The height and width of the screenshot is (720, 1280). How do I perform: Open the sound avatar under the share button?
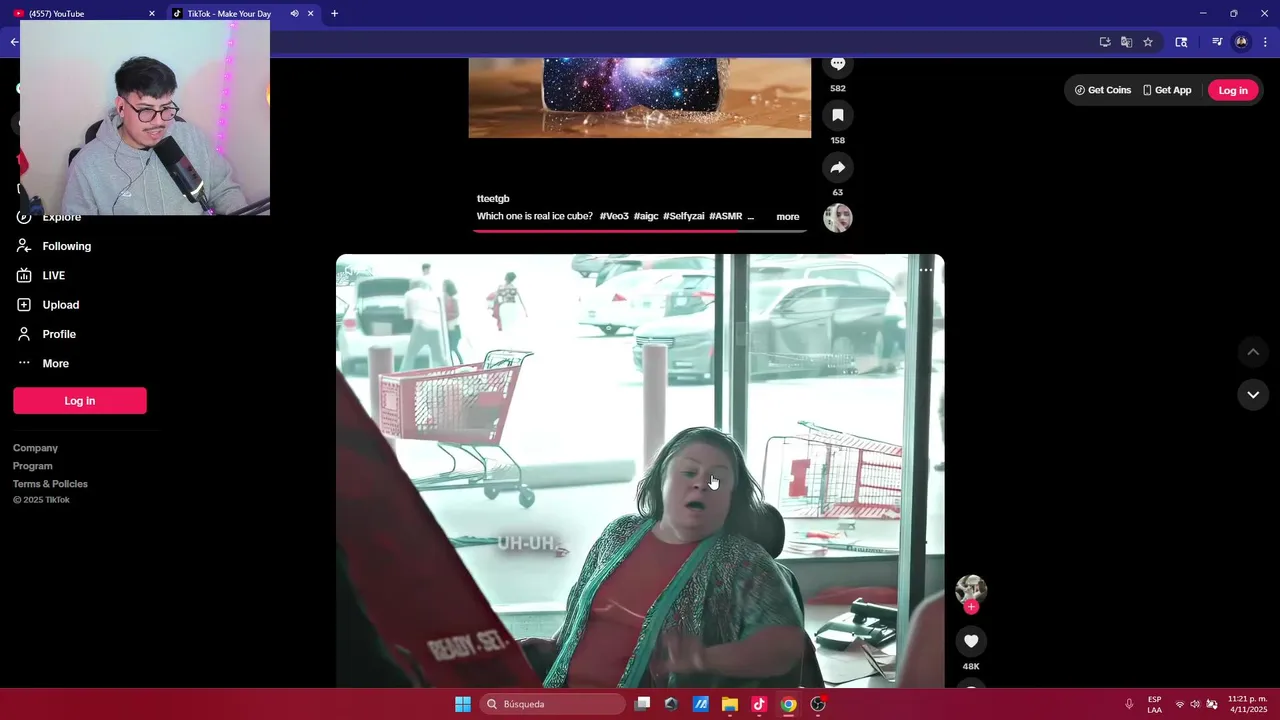838,218
